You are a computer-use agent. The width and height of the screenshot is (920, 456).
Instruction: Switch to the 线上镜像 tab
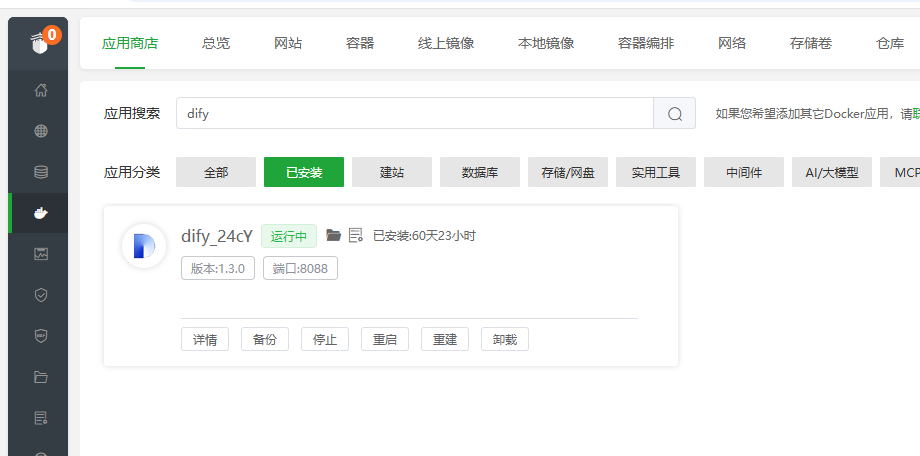446,43
